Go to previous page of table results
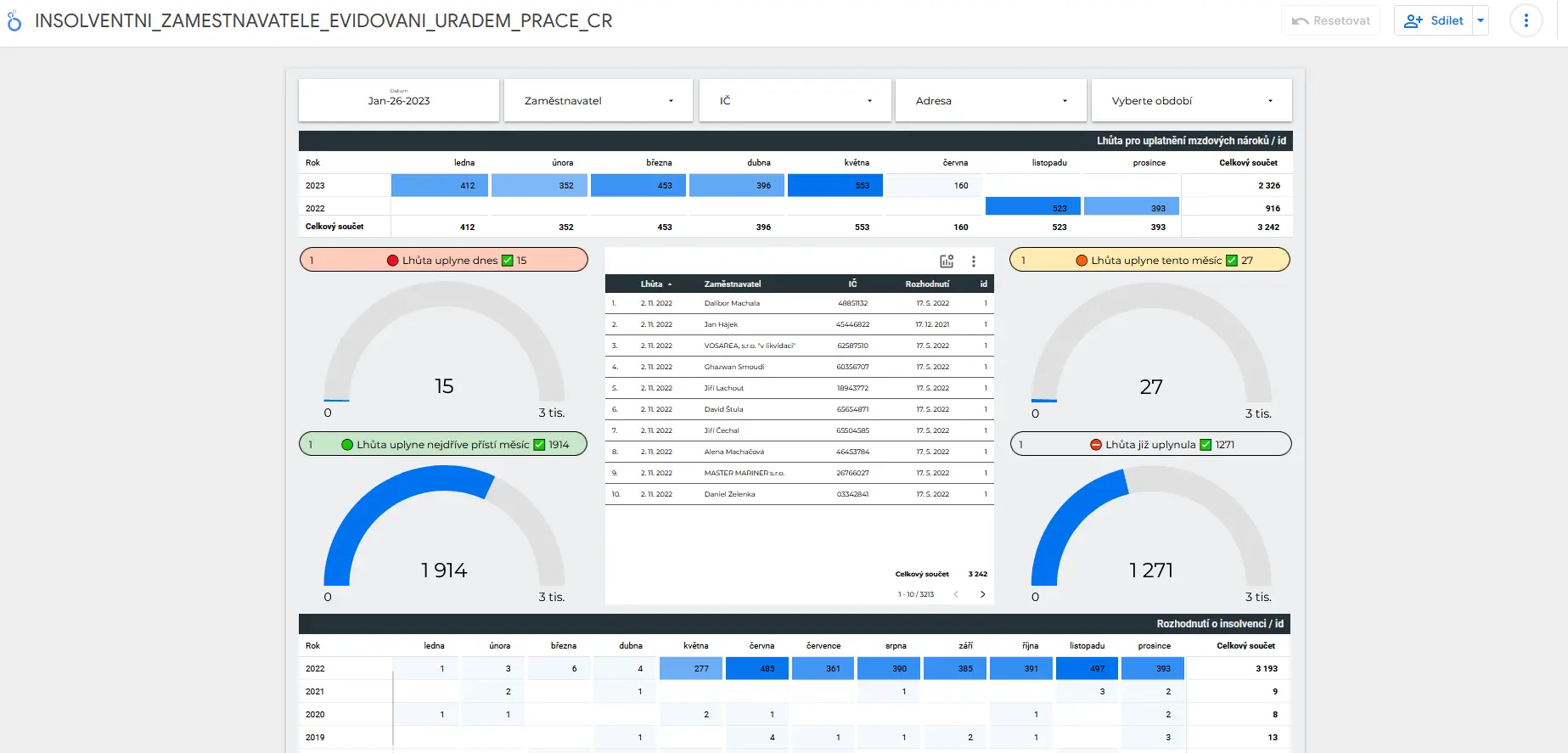 [x=956, y=594]
